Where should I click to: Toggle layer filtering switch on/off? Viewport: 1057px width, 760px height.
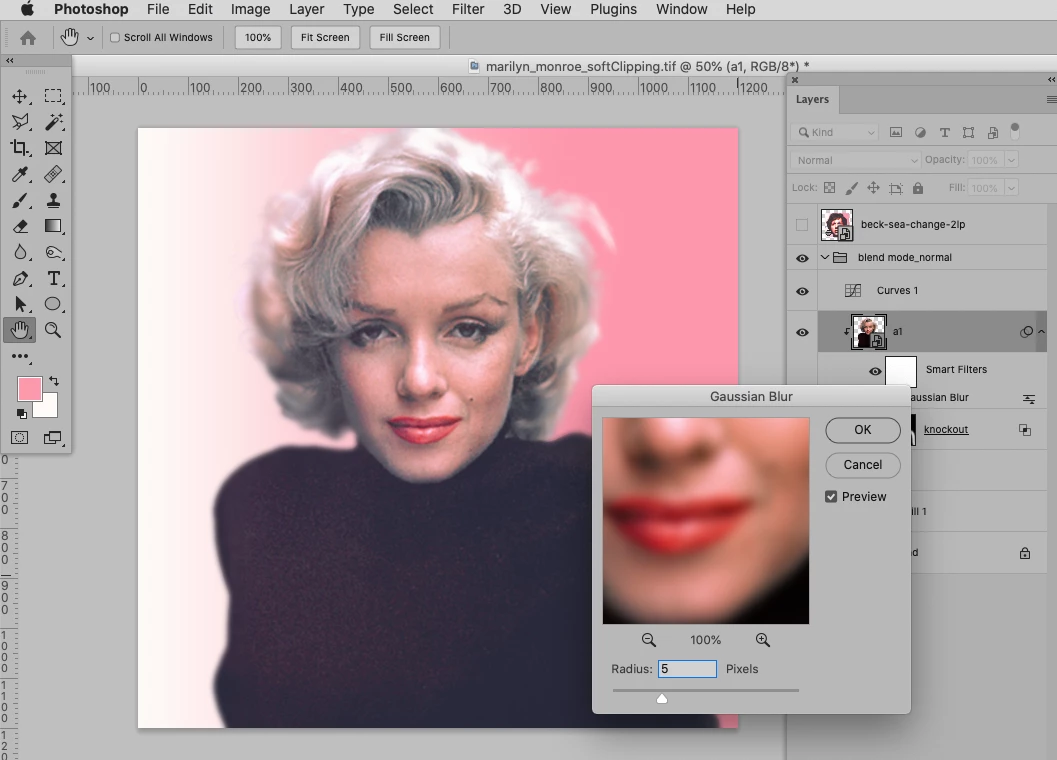pyautogui.click(x=1015, y=131)
